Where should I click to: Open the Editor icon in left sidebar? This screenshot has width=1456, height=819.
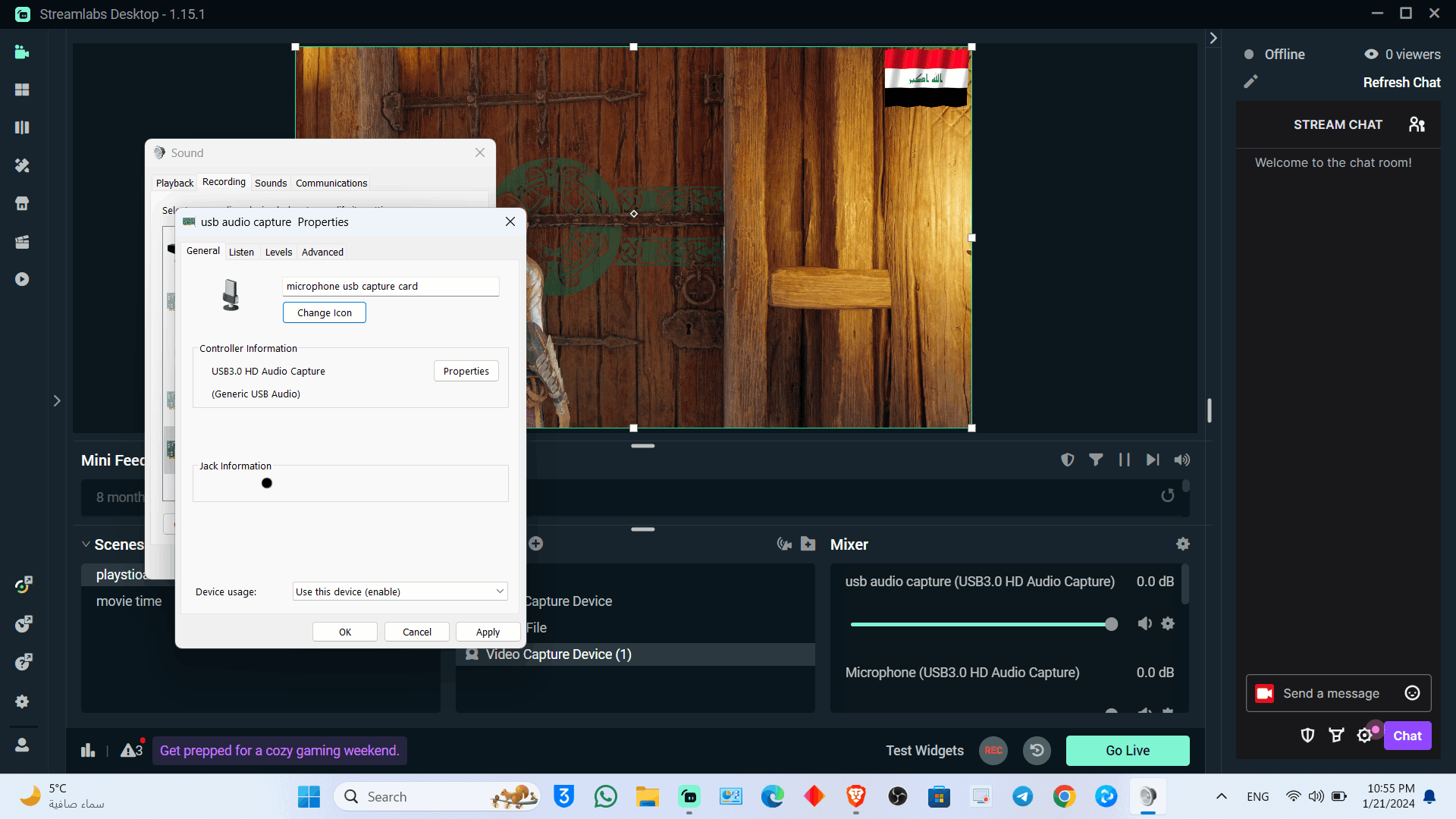[x=22, y=52]
